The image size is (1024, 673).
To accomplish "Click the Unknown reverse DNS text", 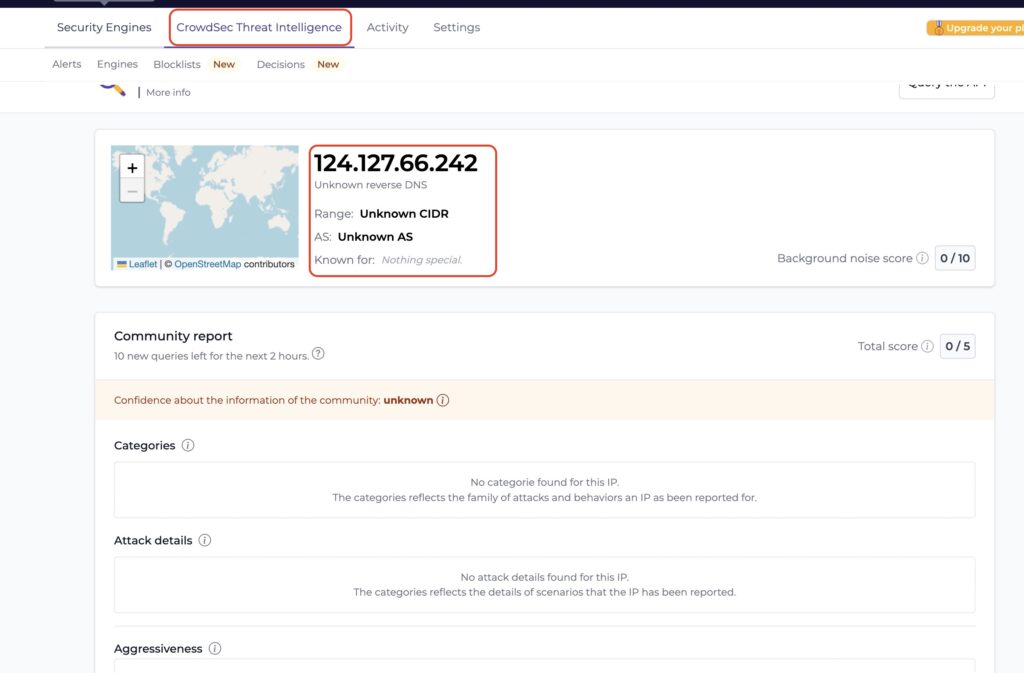I will point(370,185).
